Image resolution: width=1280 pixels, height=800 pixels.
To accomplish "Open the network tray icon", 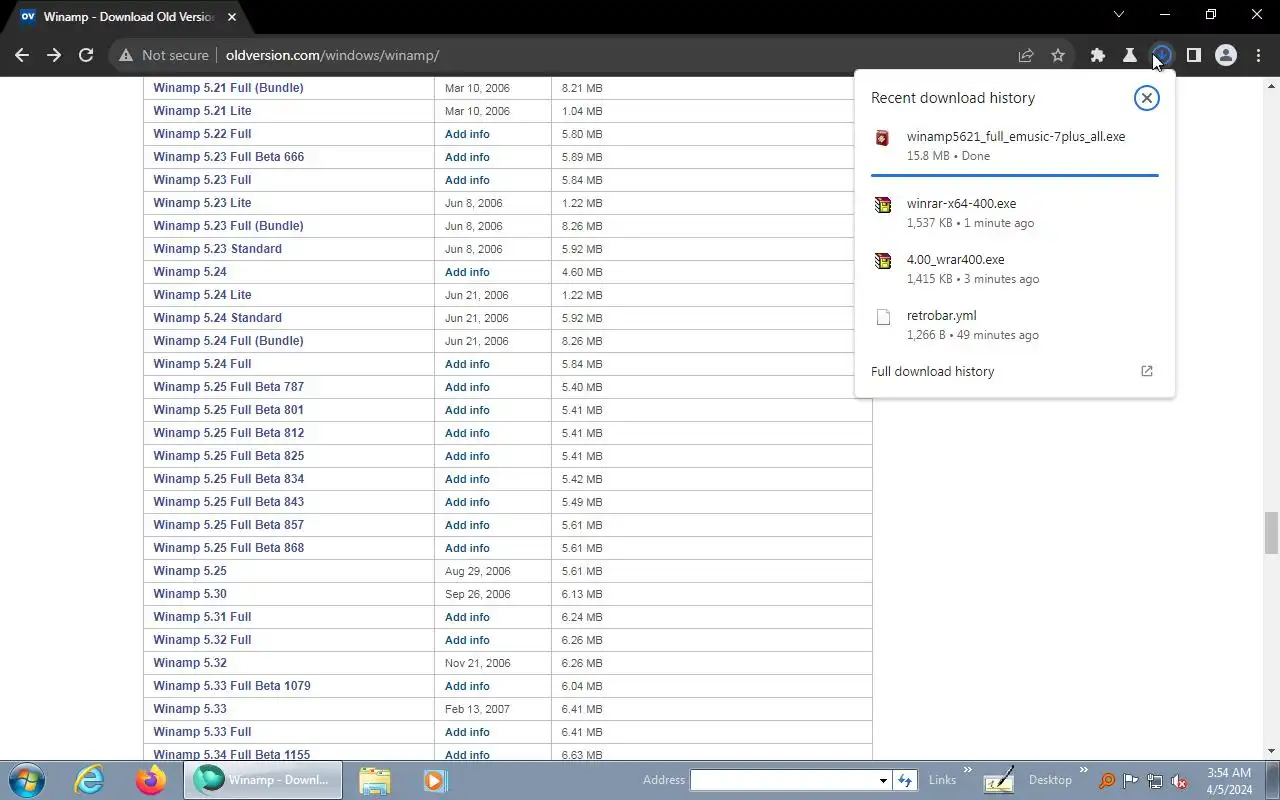I will pos(1155,781).
